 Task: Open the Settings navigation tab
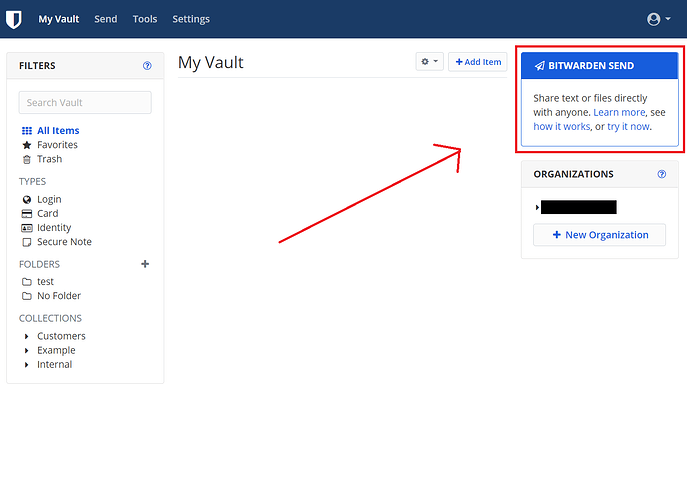(191, 19)
